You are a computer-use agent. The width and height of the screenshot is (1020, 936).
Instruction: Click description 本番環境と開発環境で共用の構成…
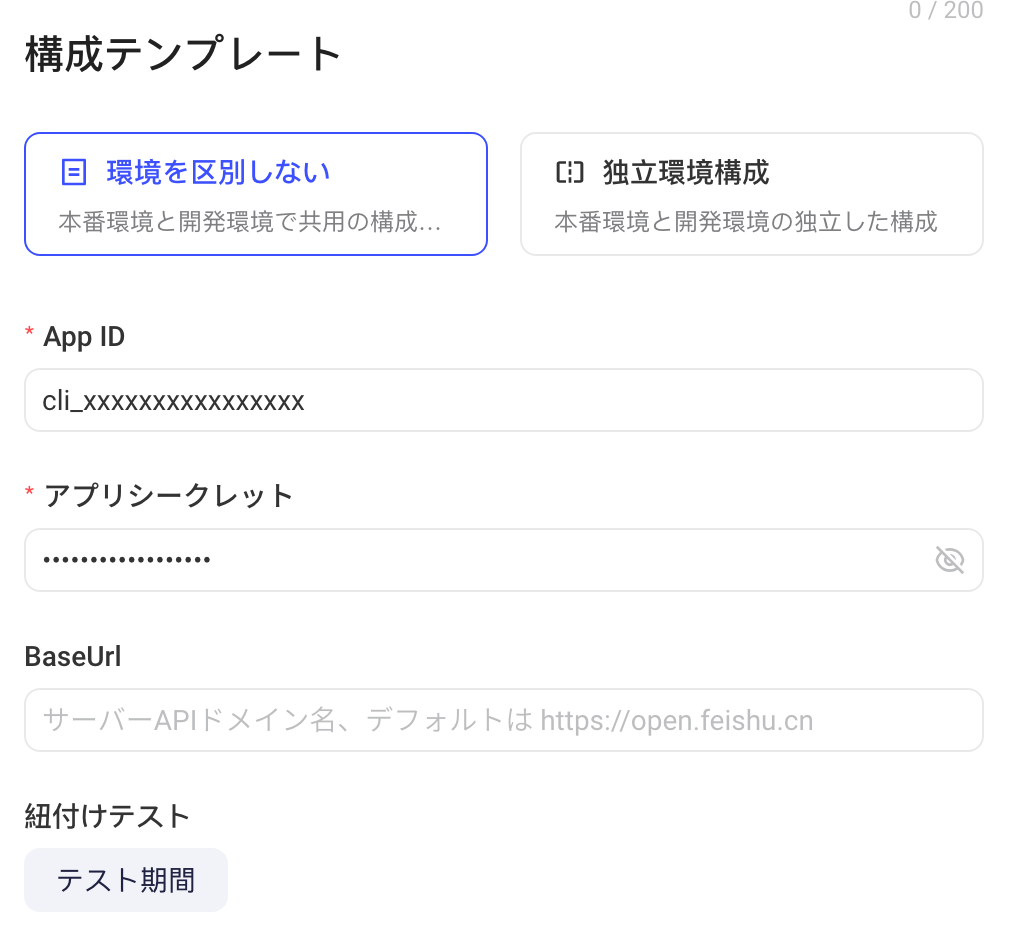point(250,222)
